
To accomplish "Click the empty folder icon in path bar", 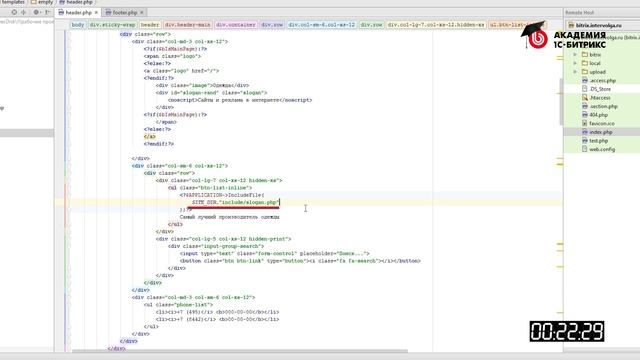I will pyautogui.click(x=34, y=2).
